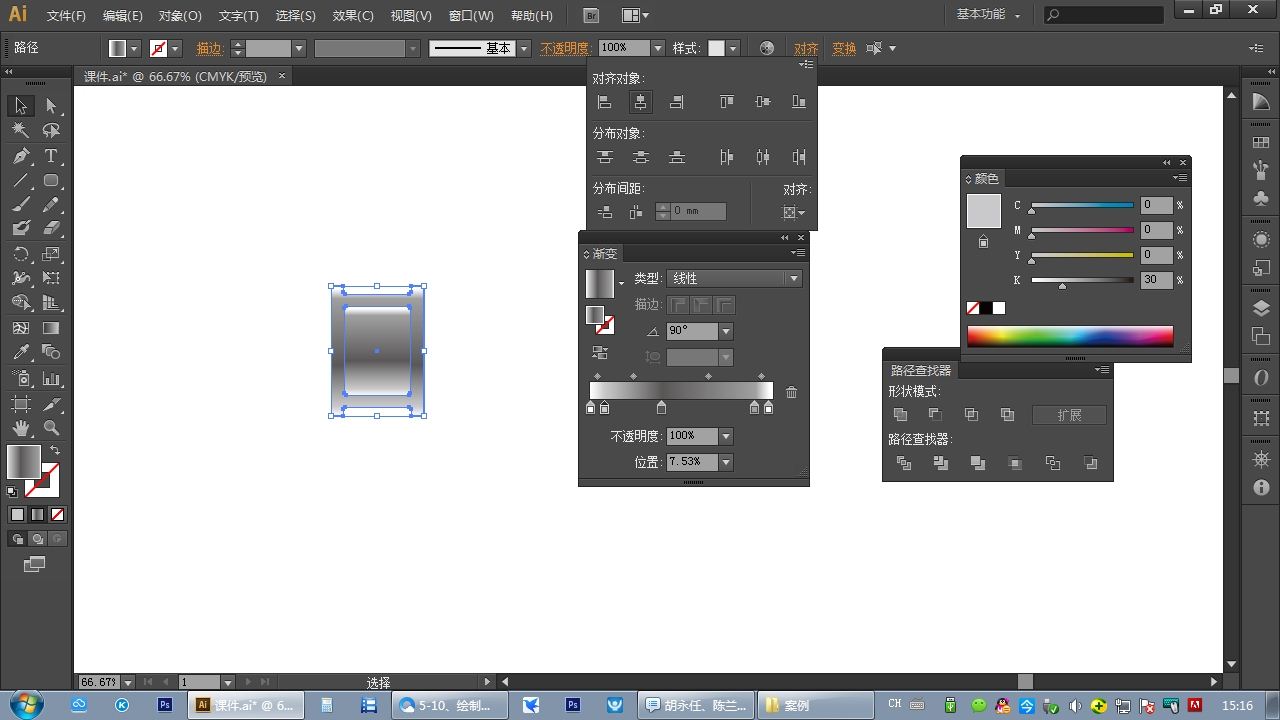
Task: Open the 文件(F) menu
Action: pos(66,16)
